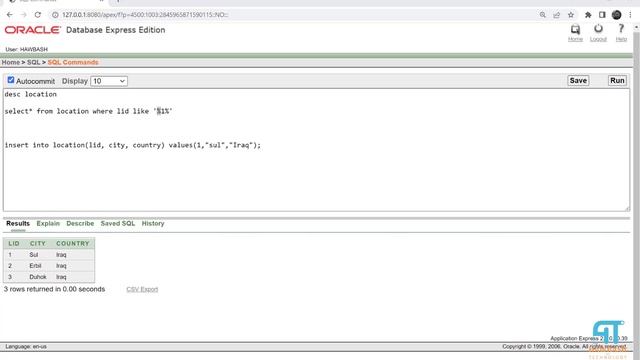
Task: Switch to the Explain tab
Action: pyautogui.click(x=48, y=223)
